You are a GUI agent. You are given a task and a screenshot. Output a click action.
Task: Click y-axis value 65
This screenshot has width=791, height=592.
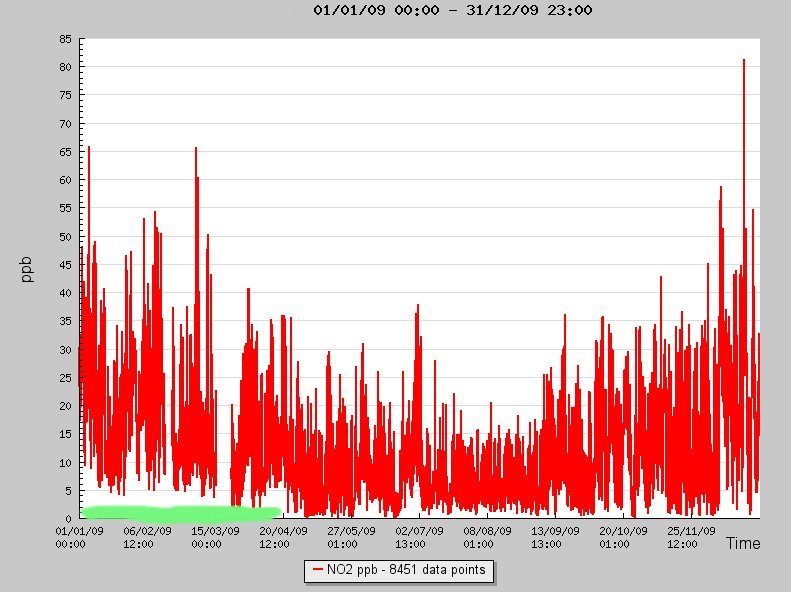pyautogui.click(x=66, y=152)
